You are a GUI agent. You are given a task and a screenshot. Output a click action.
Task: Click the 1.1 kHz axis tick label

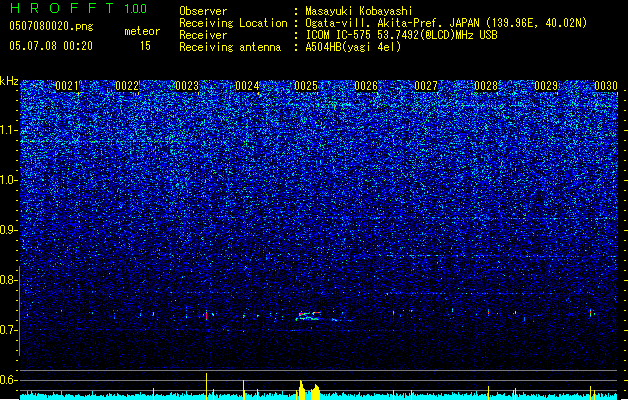point(9,130)
